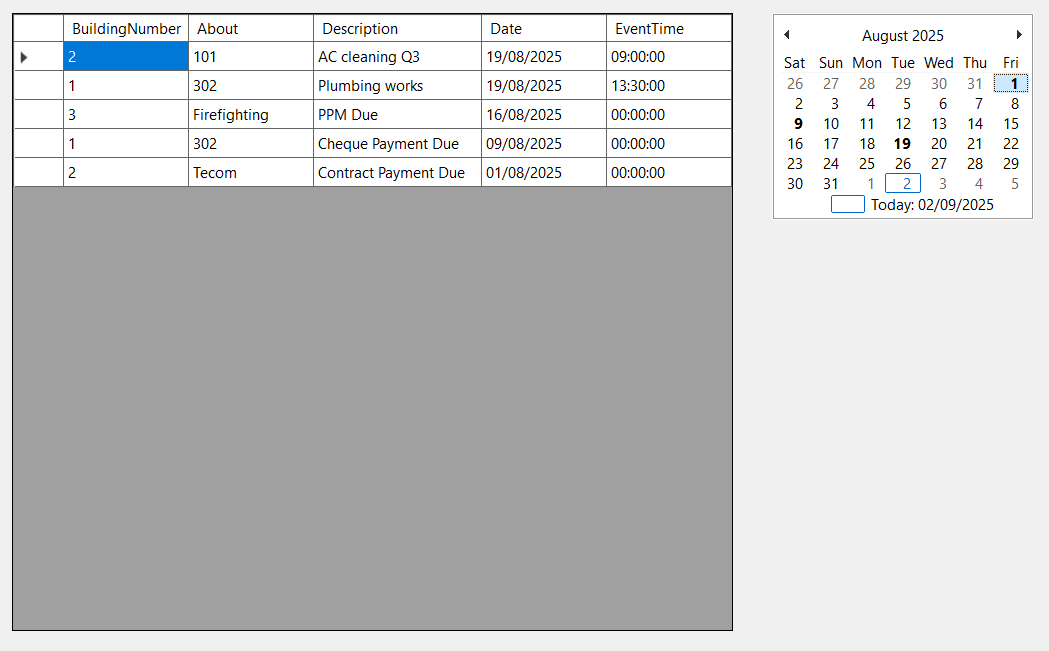Pick September 2 outlined in calendar
Viewport: 1049px width, 651px height.
click(x=903, y=183)
